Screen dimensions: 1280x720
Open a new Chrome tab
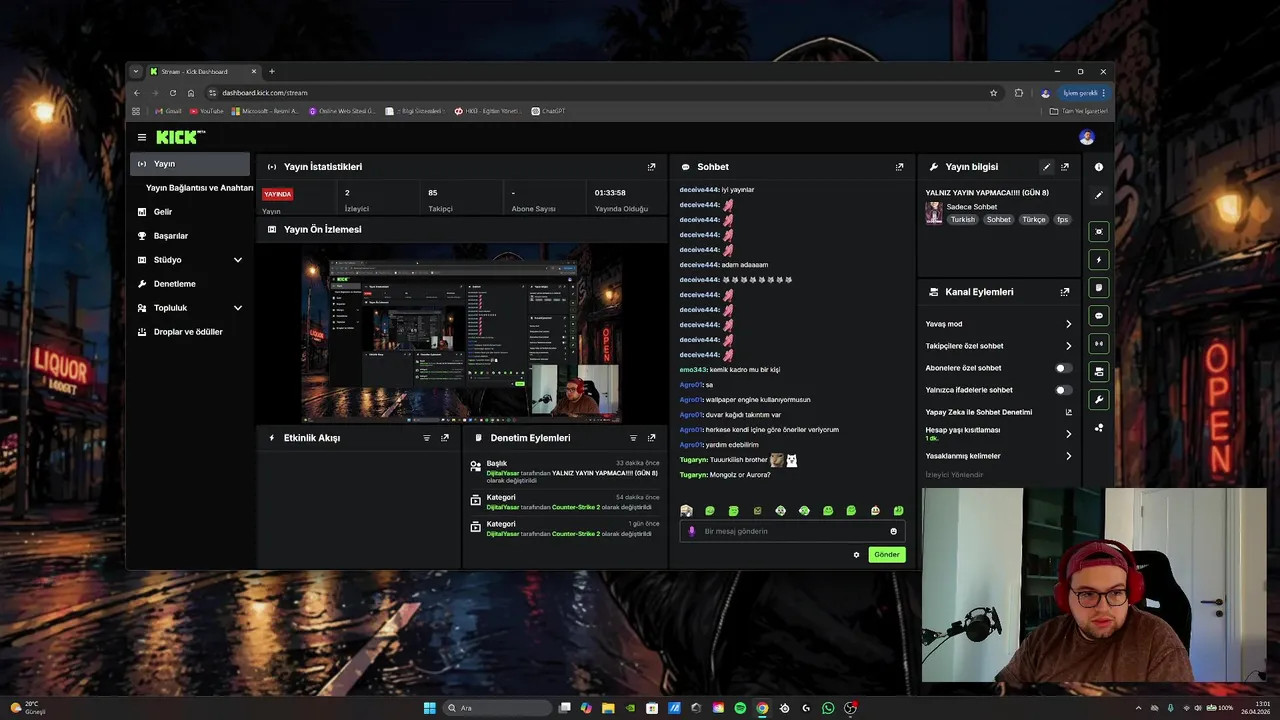[x=272, y=72]
